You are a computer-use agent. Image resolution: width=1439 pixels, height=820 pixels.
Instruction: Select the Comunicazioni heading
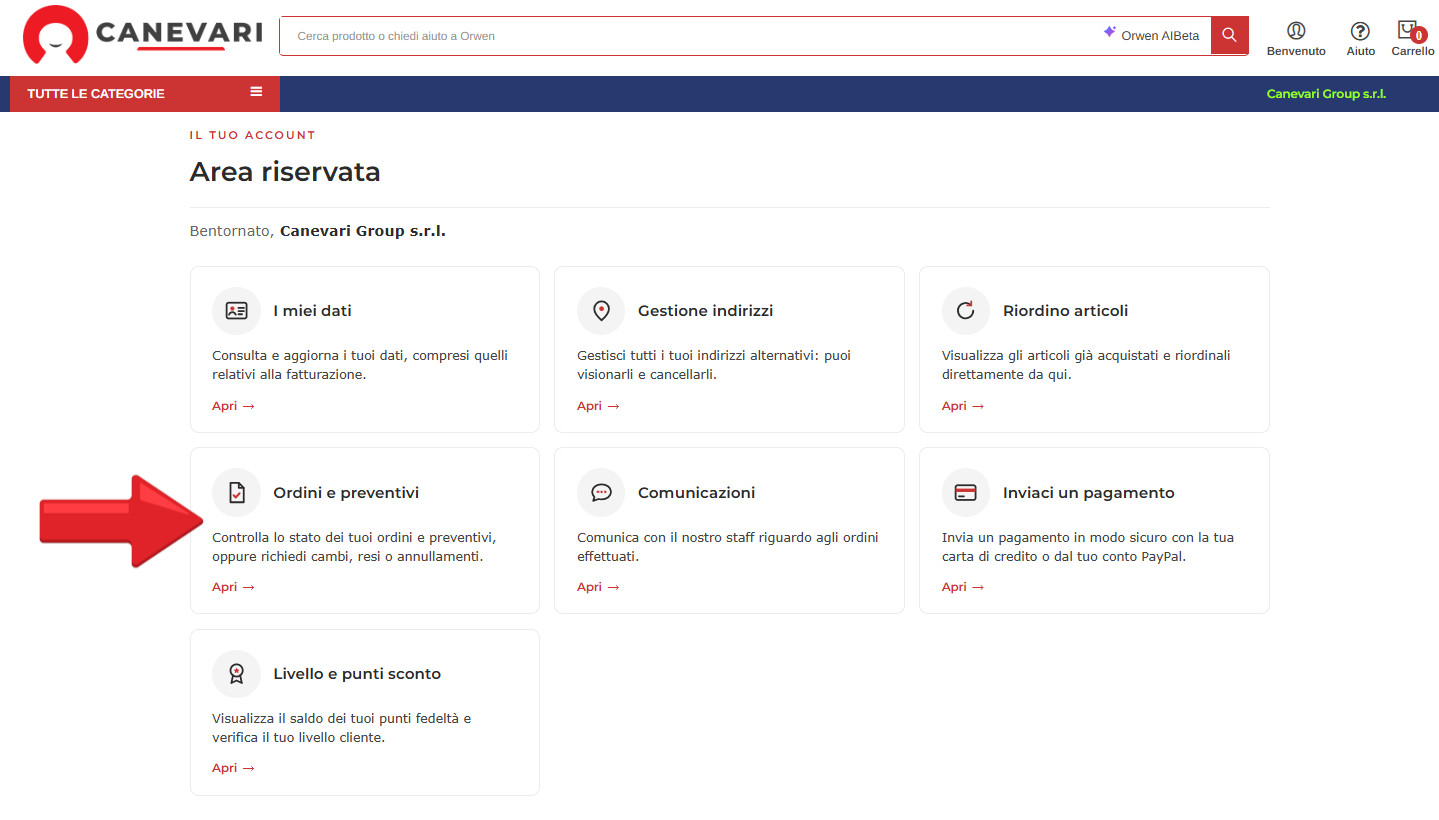(696, 493)
